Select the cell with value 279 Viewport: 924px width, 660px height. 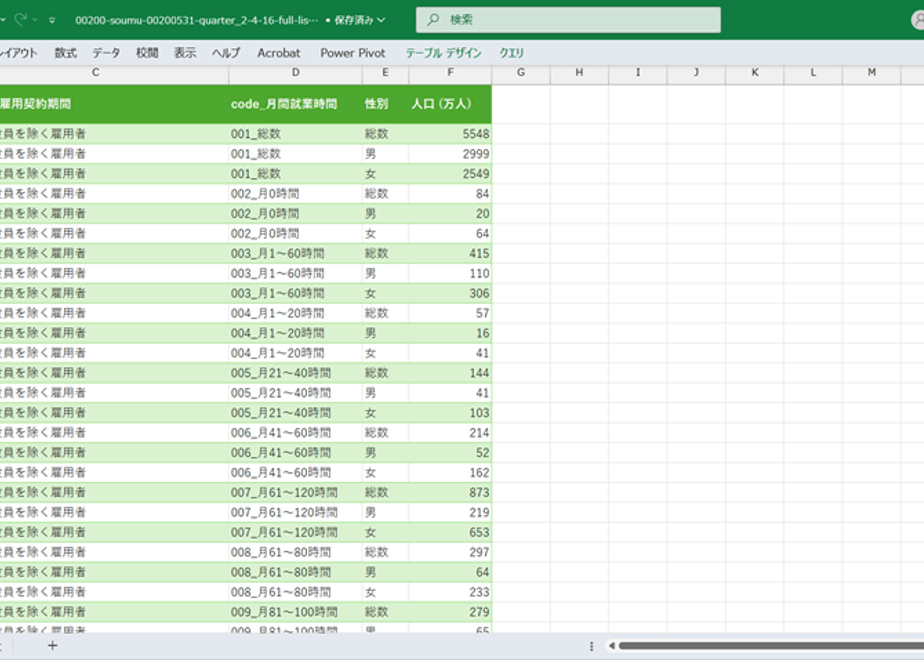click(x=450, y=612)
